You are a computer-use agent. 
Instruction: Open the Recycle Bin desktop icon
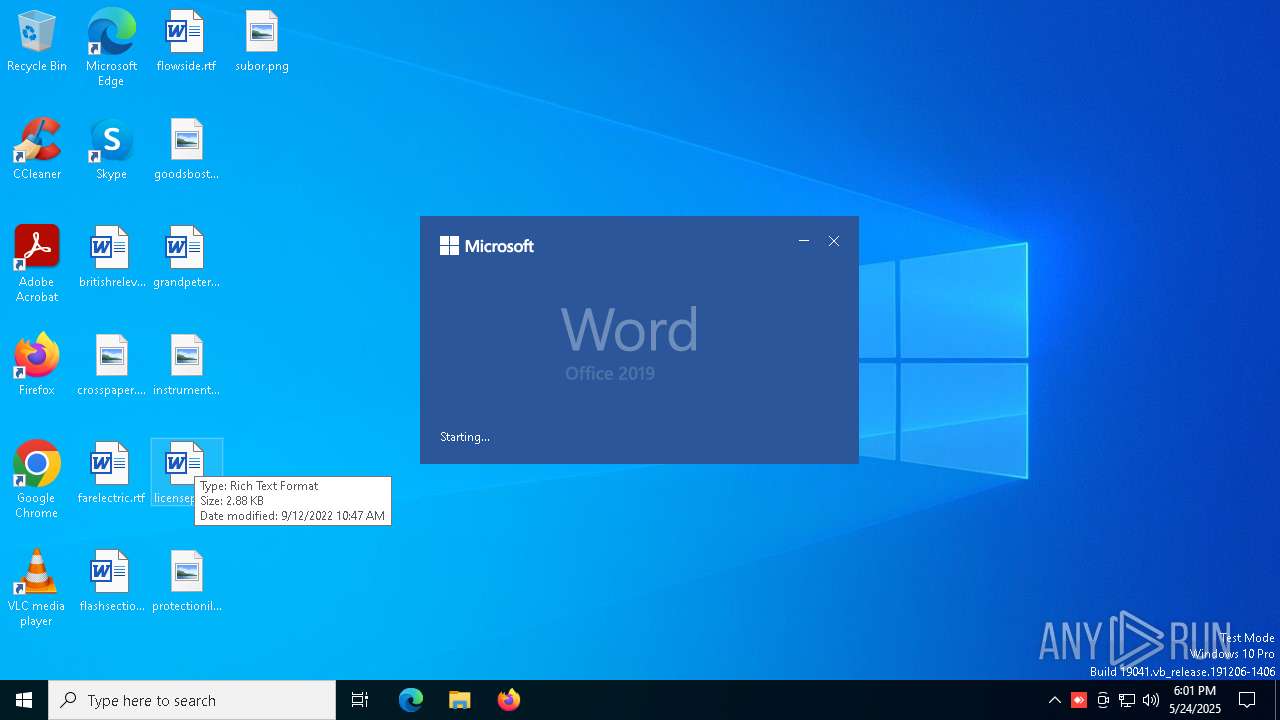(x=37, y=41)
